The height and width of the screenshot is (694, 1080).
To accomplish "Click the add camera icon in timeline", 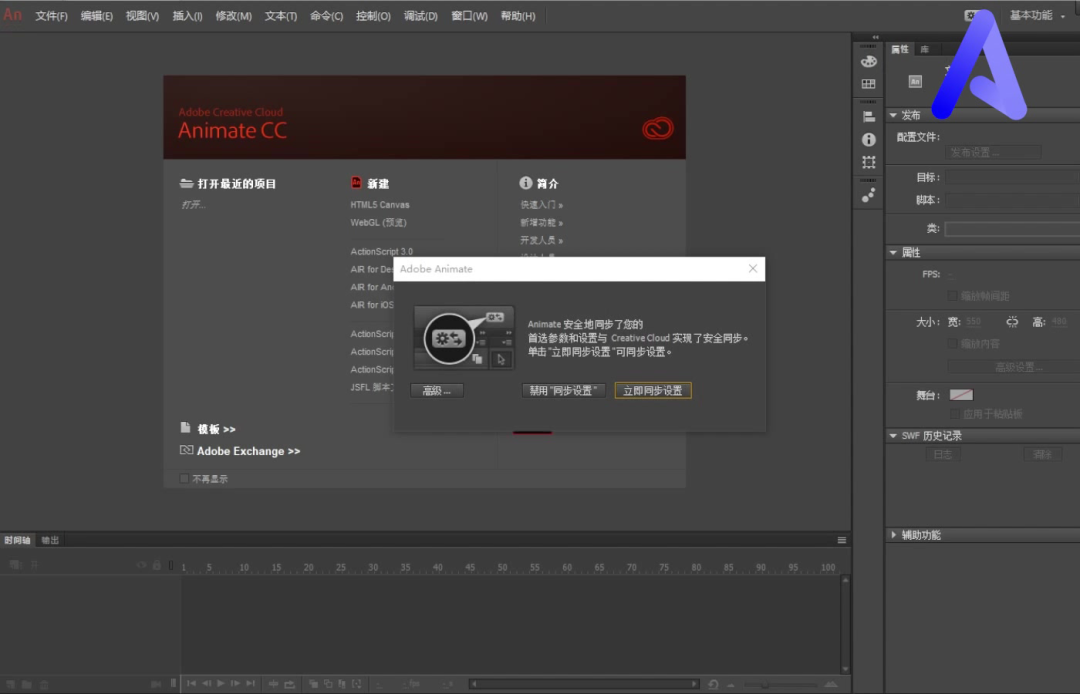I will pyautogui.click(x=156, y=684).
